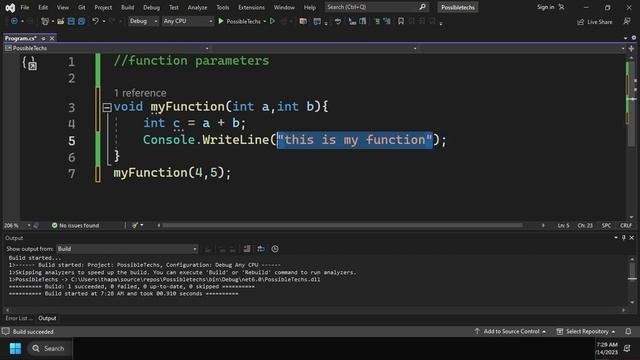Open dropdown arrow next to PossibleTechs start
The image size is (640, 360).
pyautogui.click(x=264, y=21)
